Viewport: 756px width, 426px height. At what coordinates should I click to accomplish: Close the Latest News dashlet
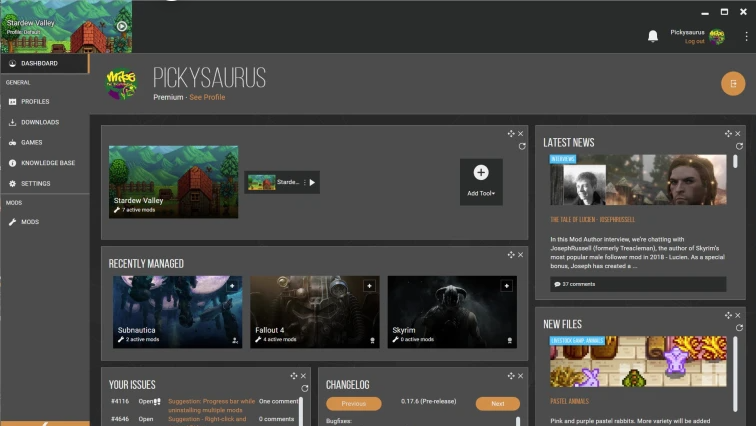738,133
